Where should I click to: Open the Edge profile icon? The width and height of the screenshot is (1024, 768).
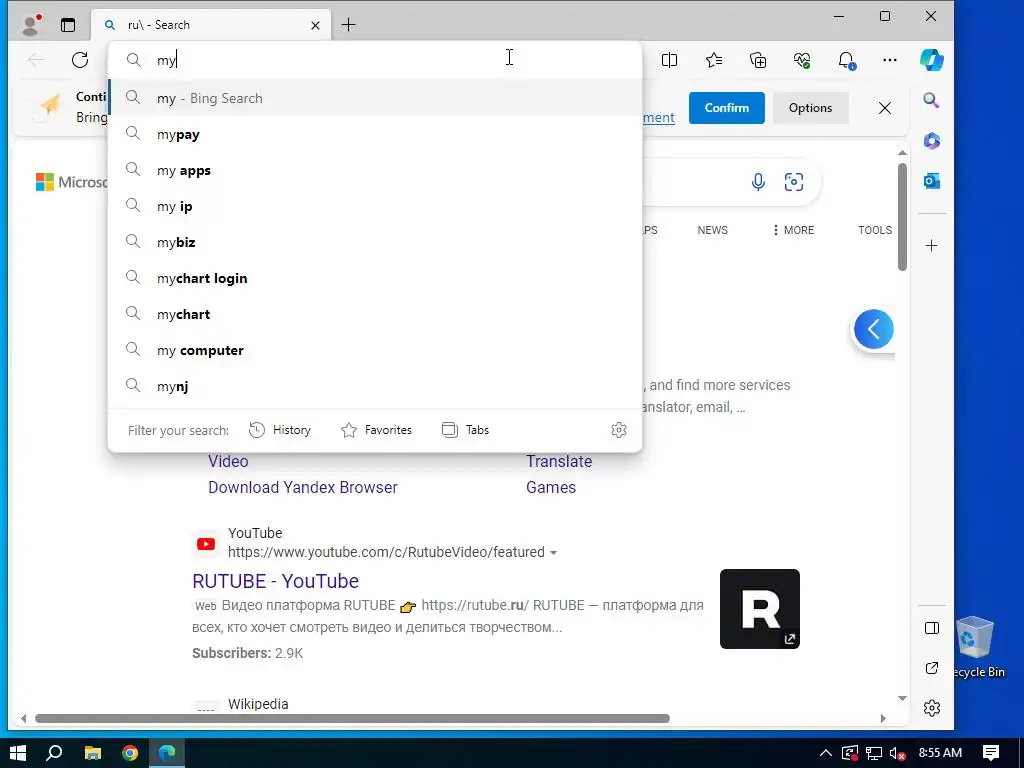(31, 25)
